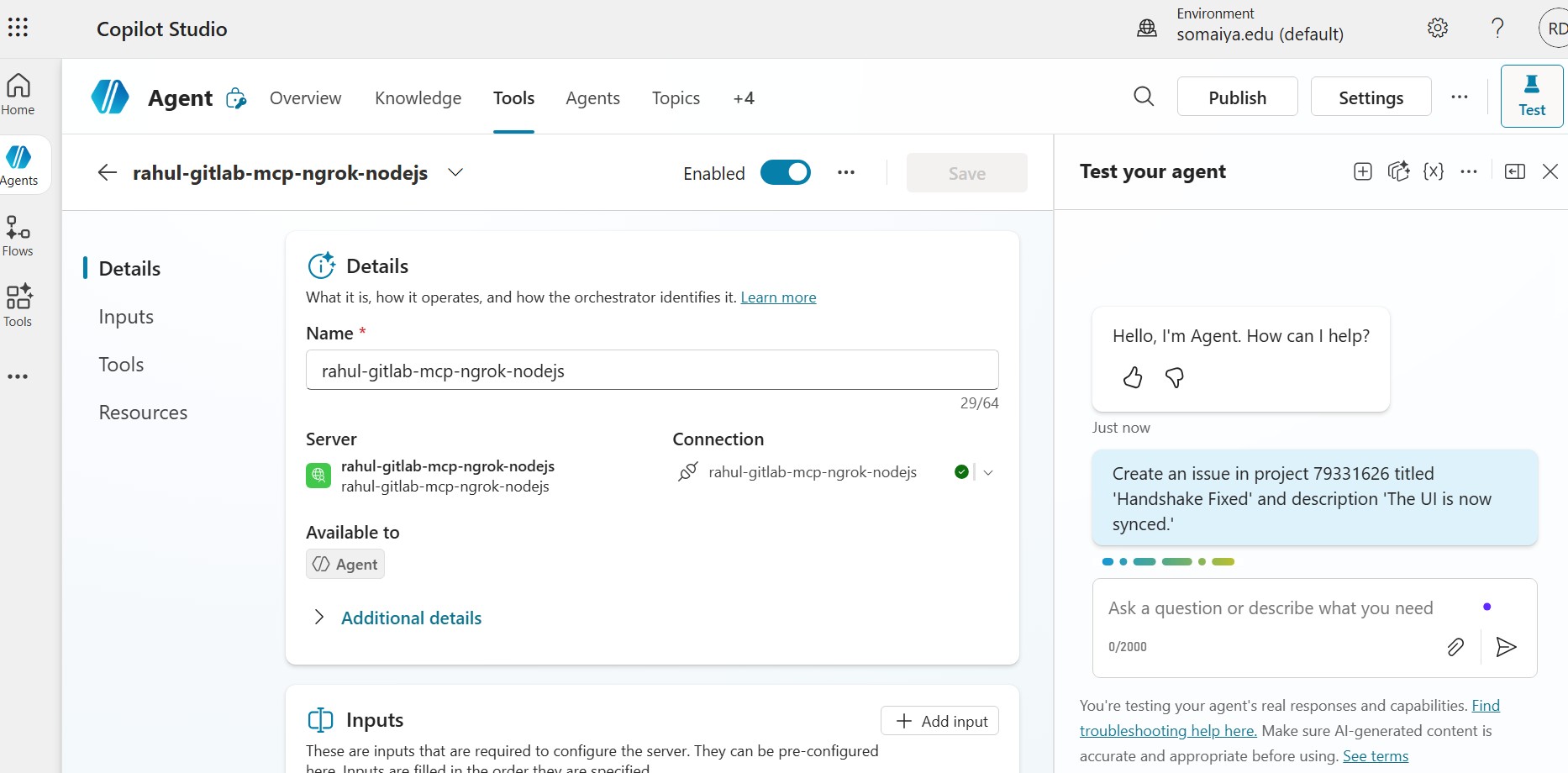Open the help question mark icon
This screenshot has height=773, width=1568.
click(x=1497, y=28)
